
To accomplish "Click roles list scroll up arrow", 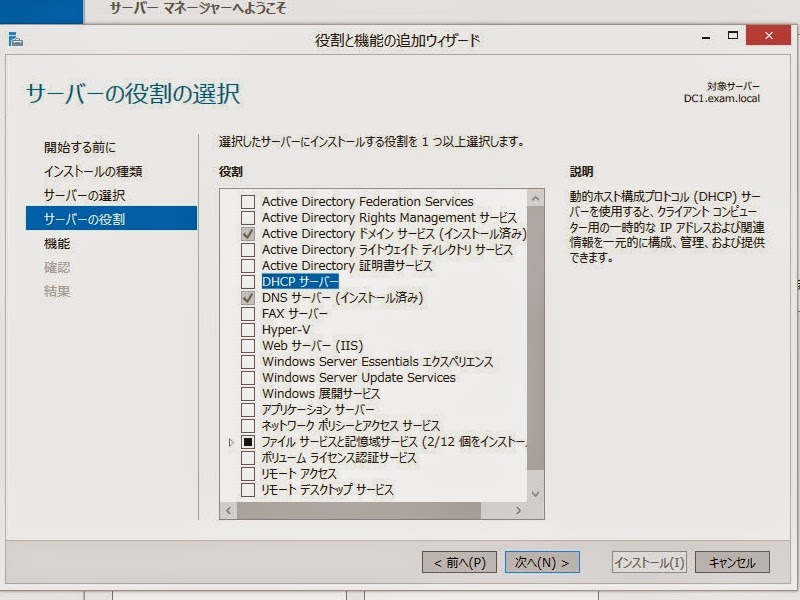I will 535,198.
